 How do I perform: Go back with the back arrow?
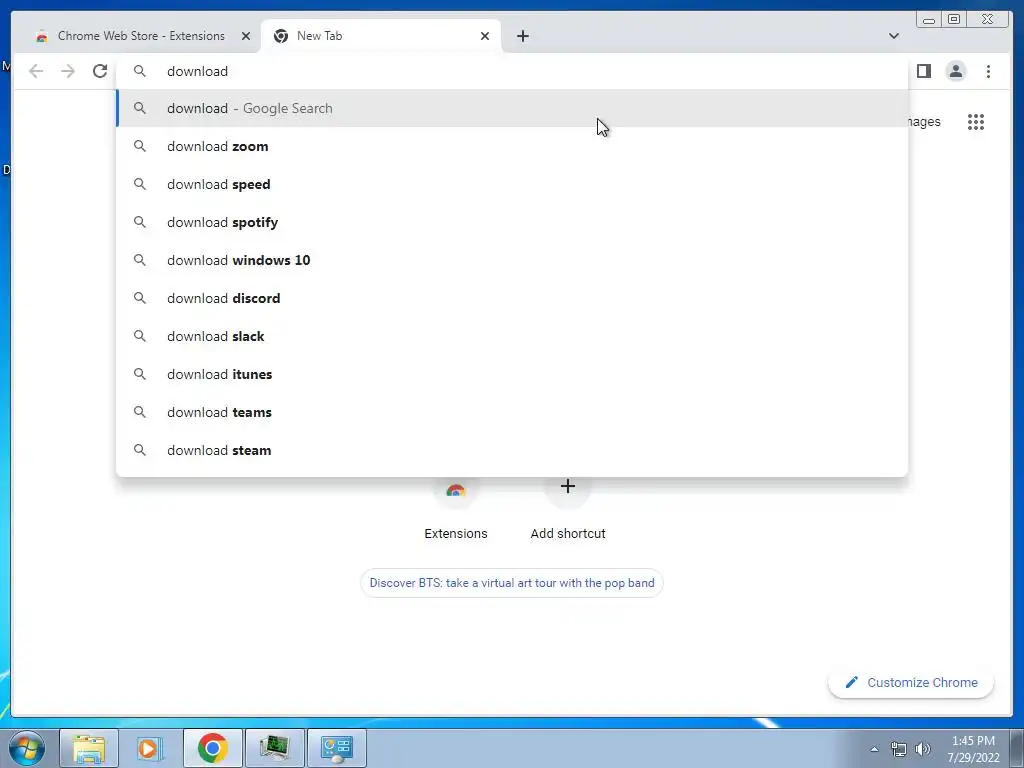click(x=36, y=71)
